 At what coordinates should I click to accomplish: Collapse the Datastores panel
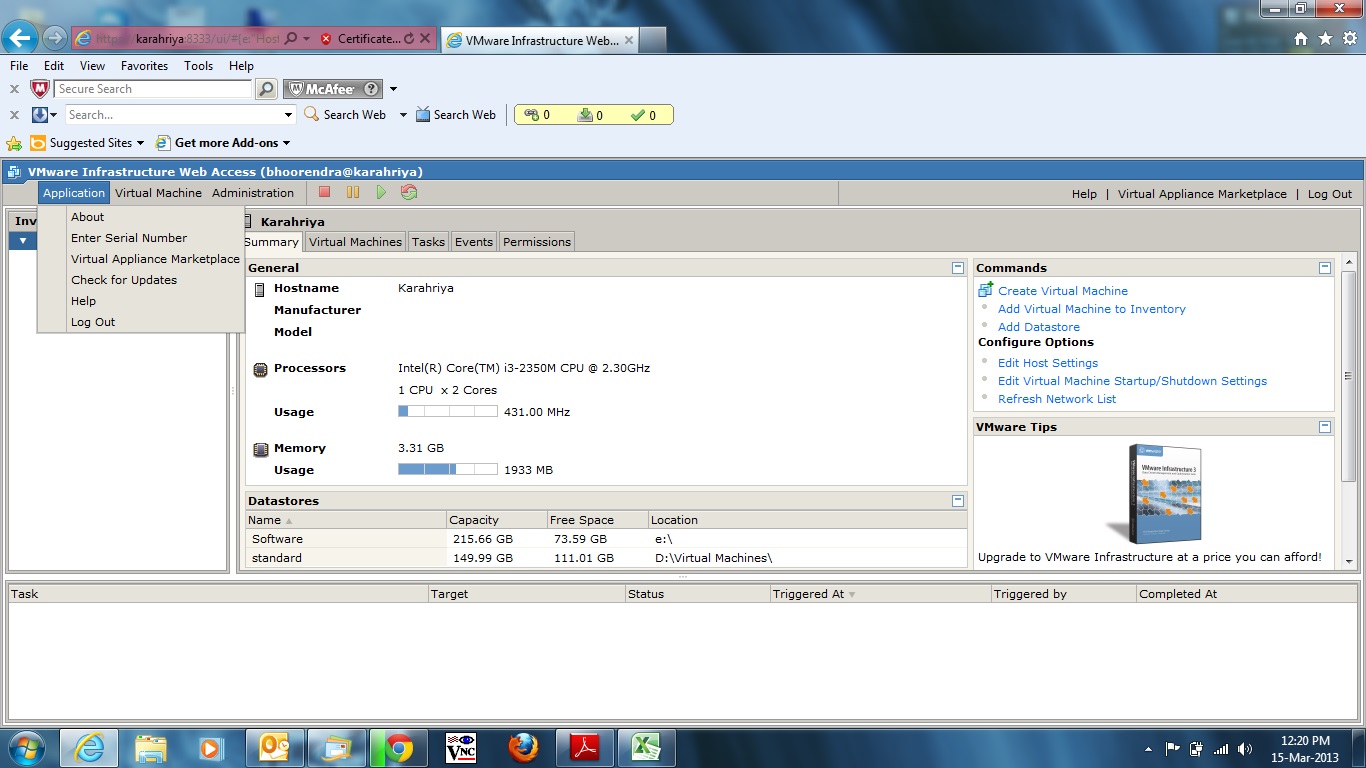pos(958,501)
